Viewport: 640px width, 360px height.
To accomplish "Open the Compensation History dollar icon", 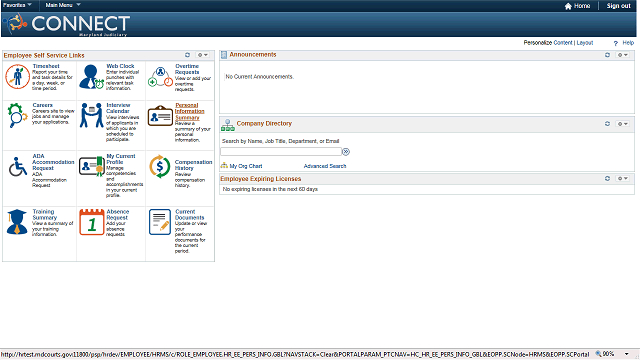I will coord(160,167).
